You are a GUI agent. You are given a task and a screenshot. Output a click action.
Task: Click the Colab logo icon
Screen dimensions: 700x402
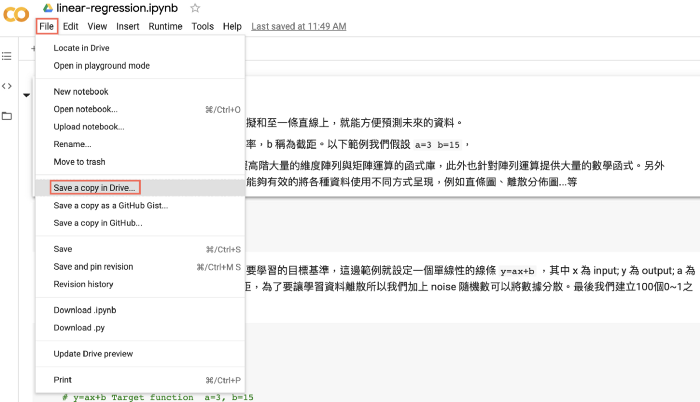coord(17,17)
